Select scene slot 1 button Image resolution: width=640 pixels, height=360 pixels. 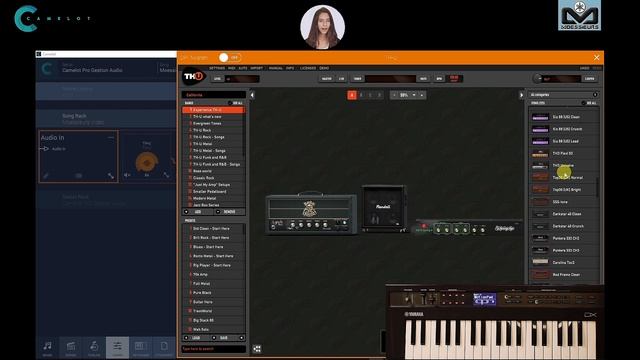[352, 95]
